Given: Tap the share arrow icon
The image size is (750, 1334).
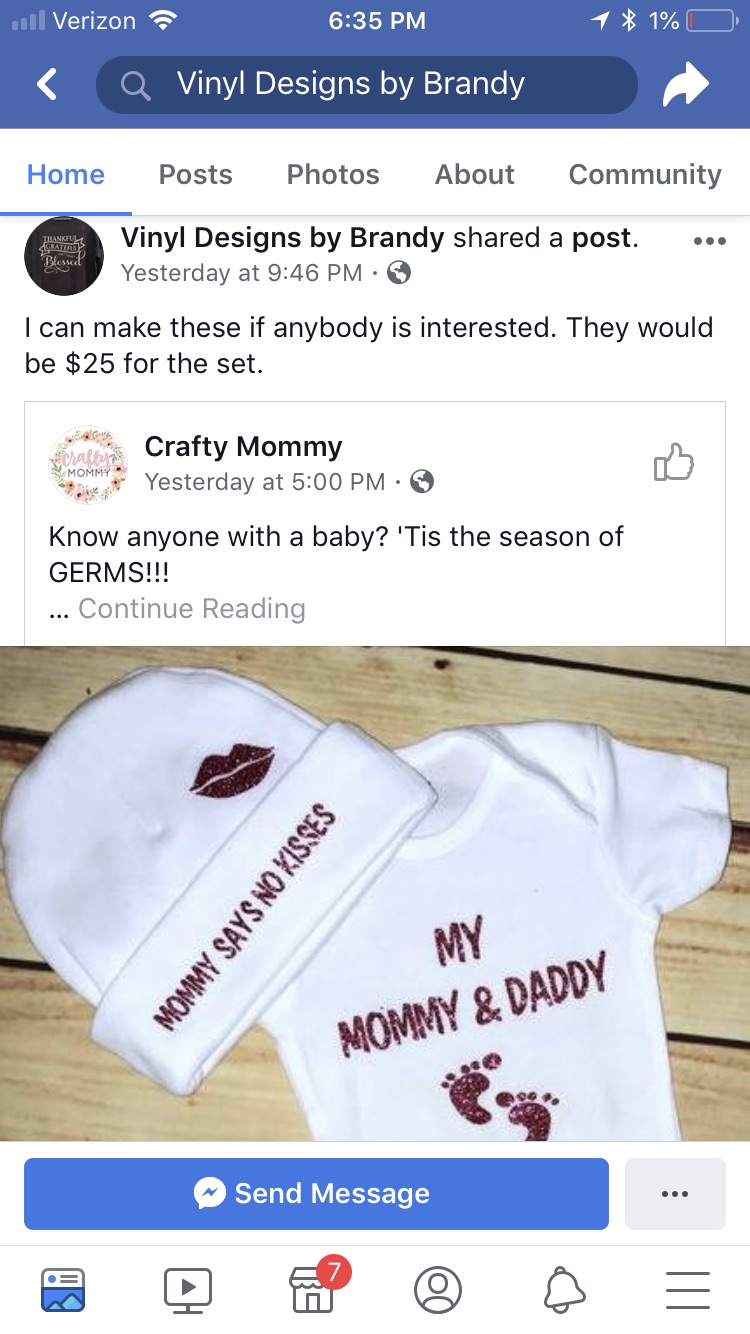Looking at the screenshot, I should (x=685, y=85).
